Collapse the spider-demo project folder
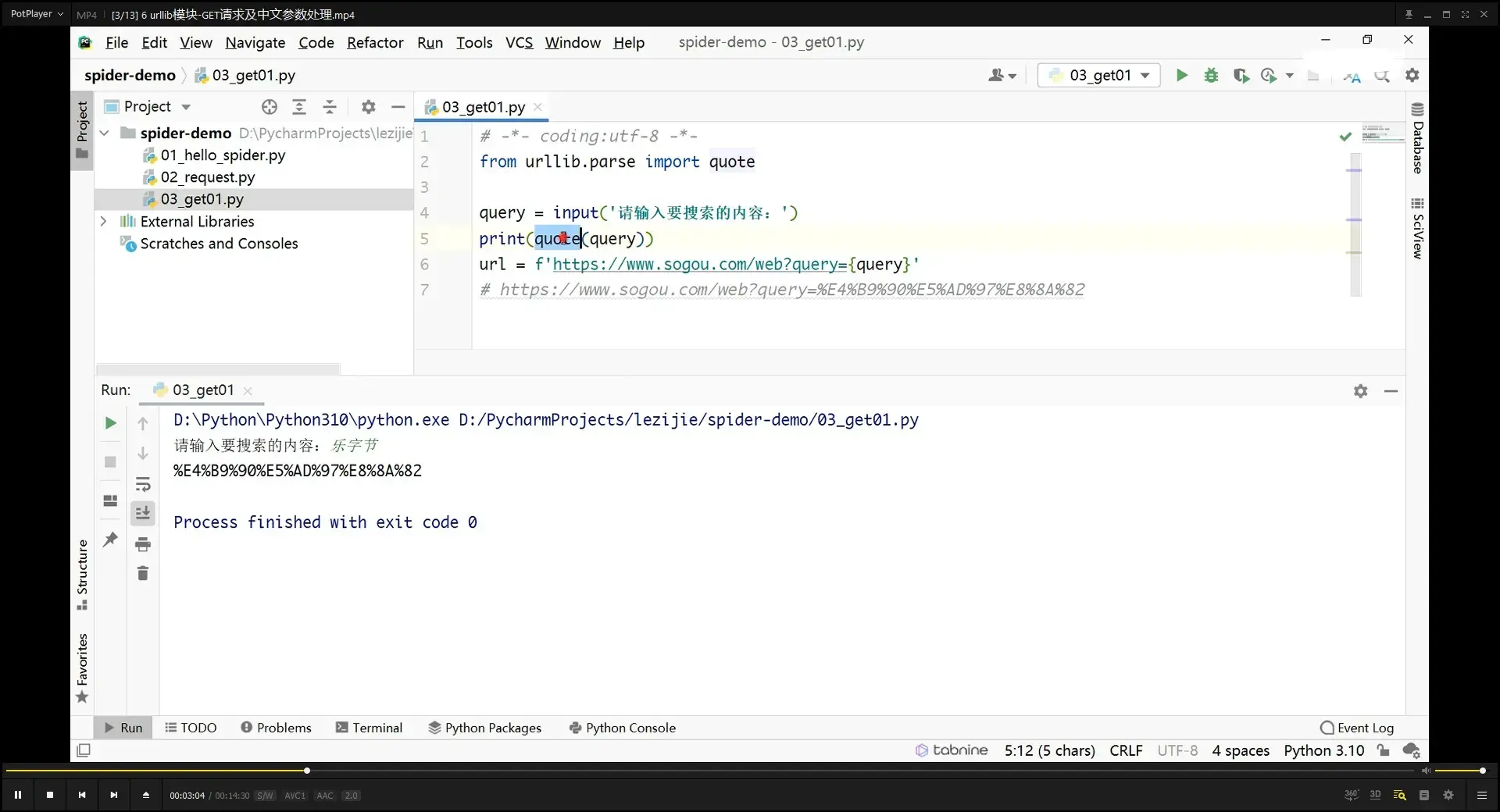This screenshot has width=1500, height=812. tap(104, 133)
